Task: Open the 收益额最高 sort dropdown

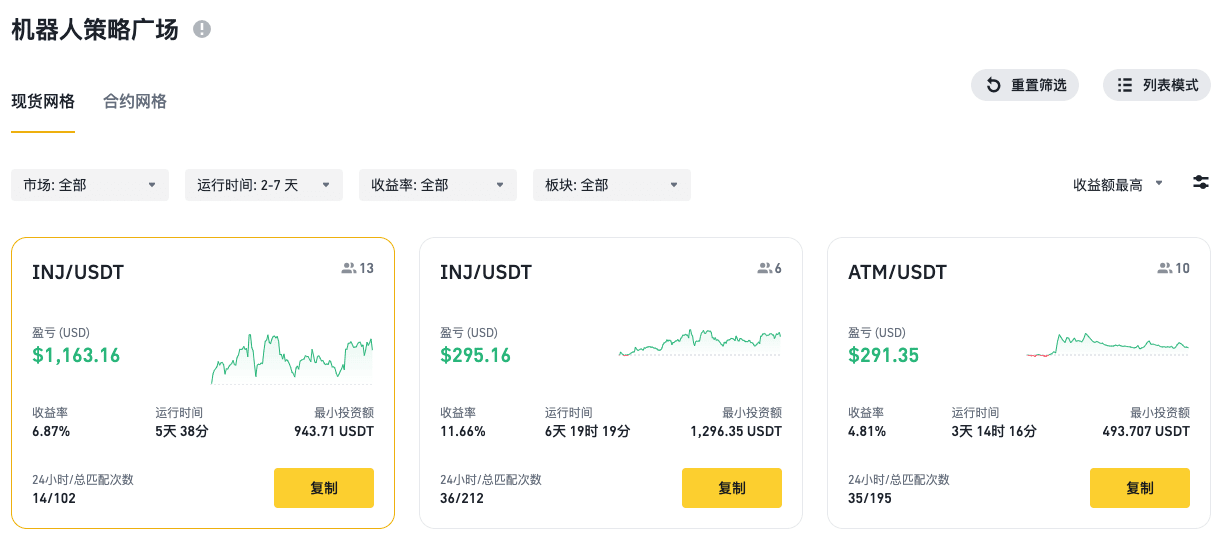Action: [1118, 185]
